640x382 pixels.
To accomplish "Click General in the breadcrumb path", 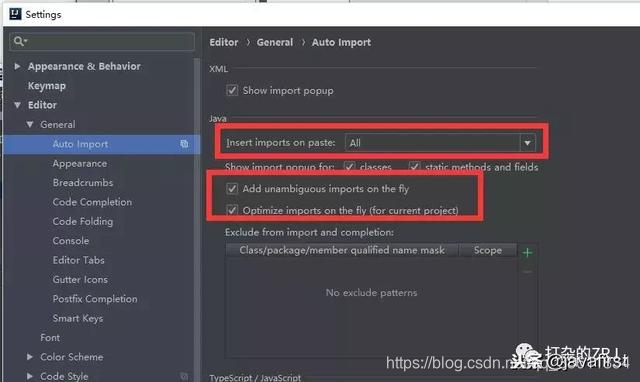I will [x=275, y=42].
